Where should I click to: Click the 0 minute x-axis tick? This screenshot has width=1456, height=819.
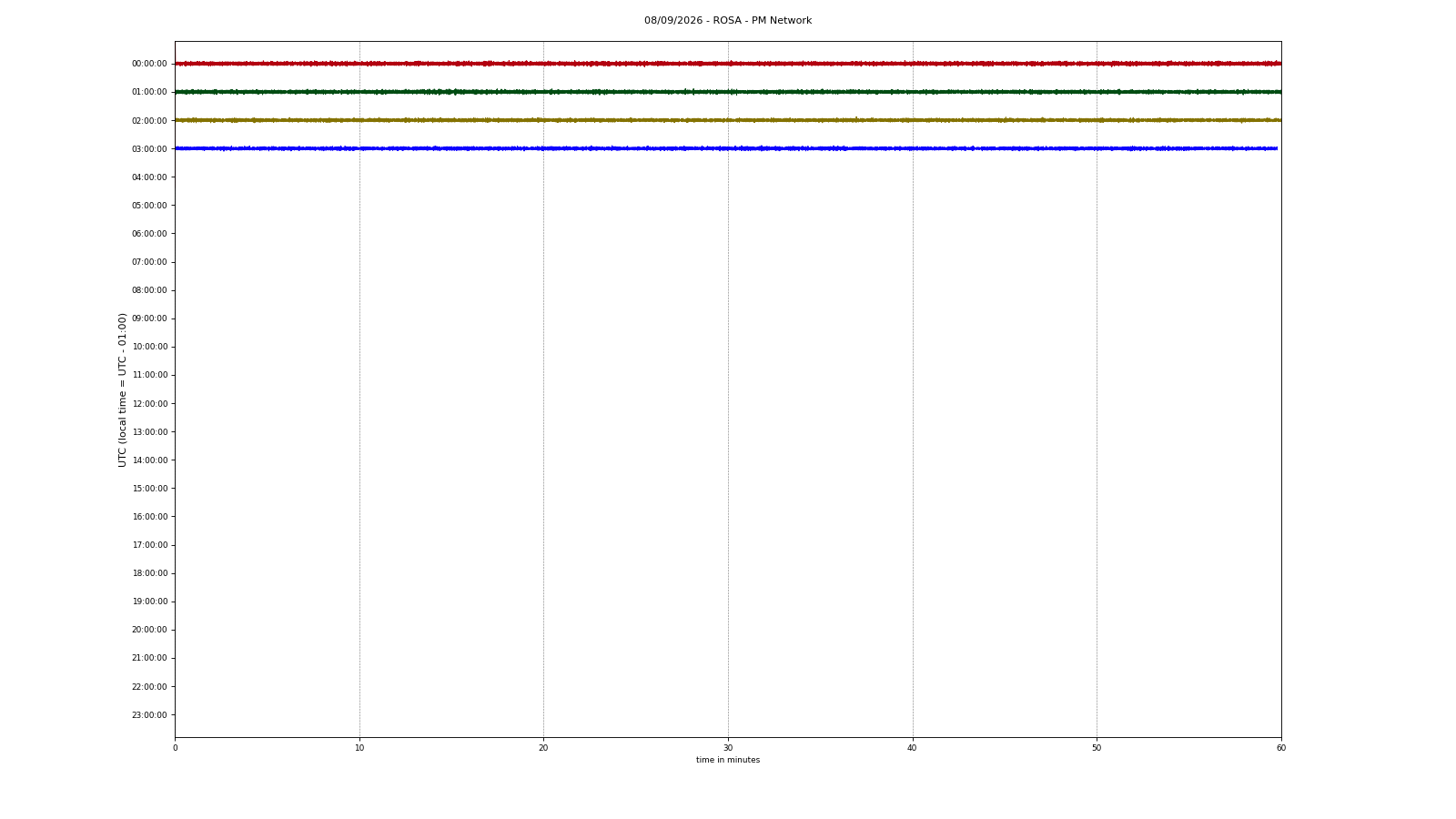pos(175,748)
